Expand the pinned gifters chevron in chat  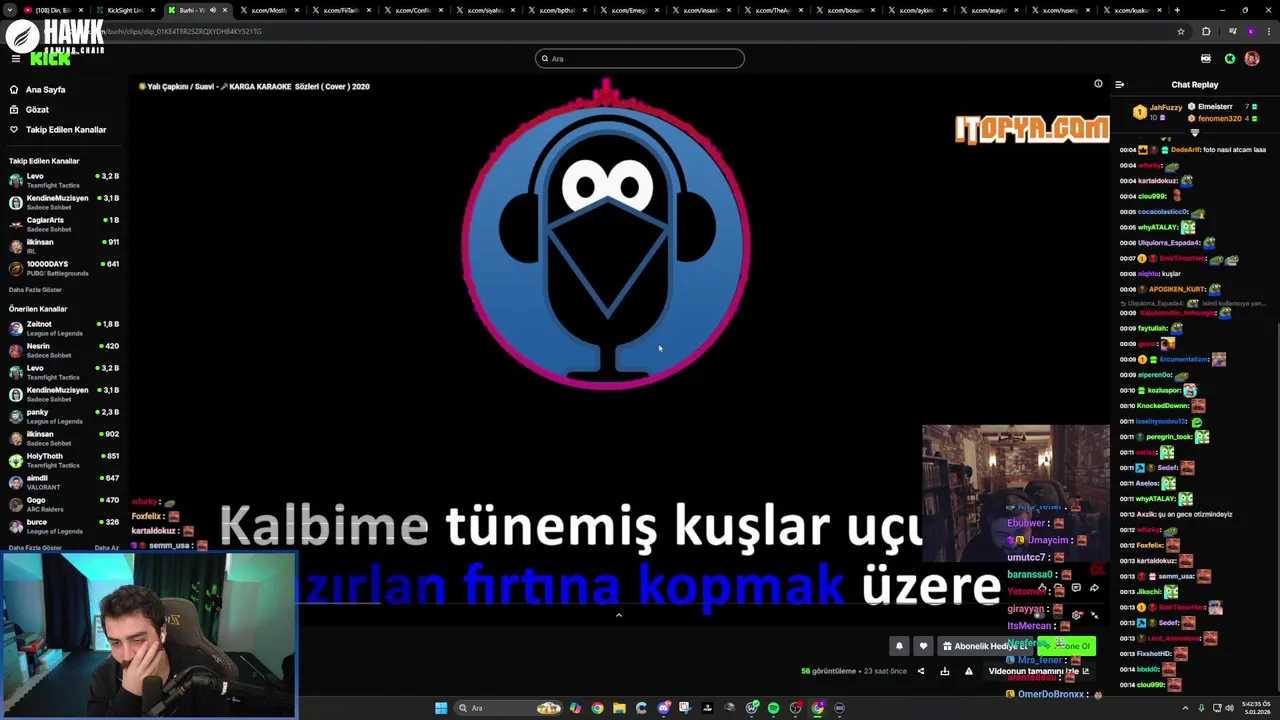point(1194,132)
